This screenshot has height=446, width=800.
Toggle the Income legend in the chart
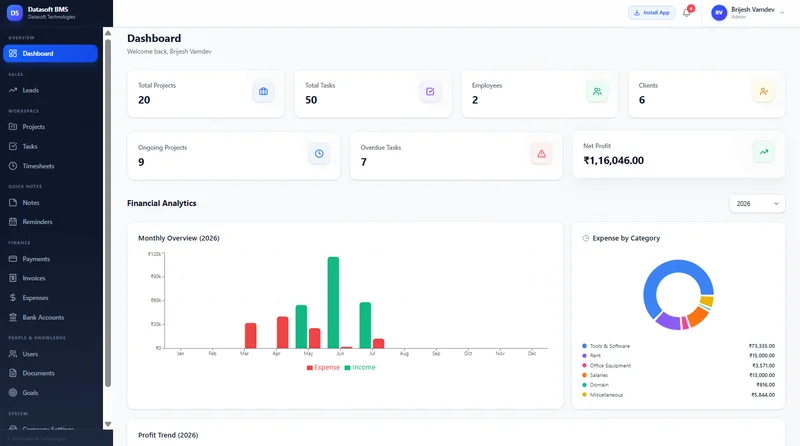pyautogui.click(x=360, y=367)
